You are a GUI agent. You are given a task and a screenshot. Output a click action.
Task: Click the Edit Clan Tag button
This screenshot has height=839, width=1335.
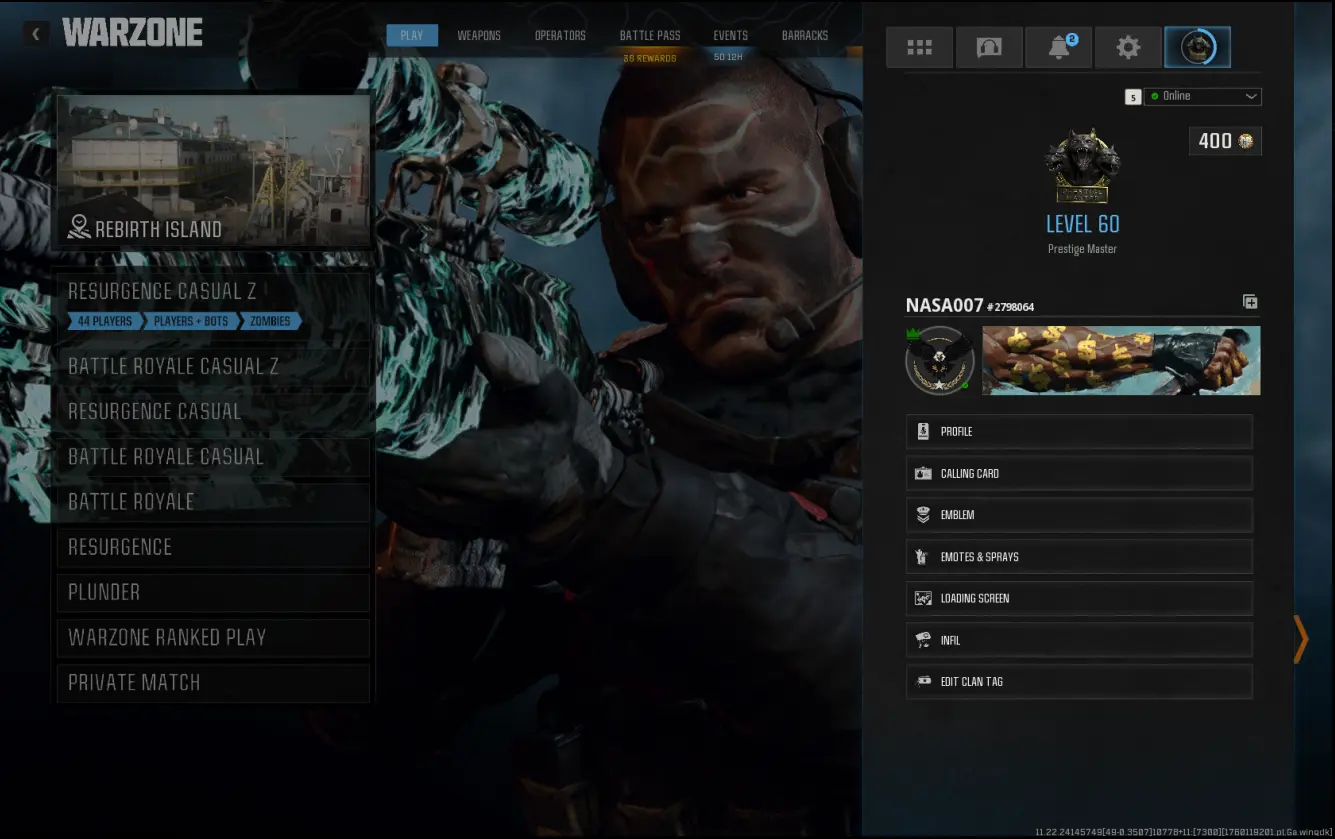[1079, 682]
